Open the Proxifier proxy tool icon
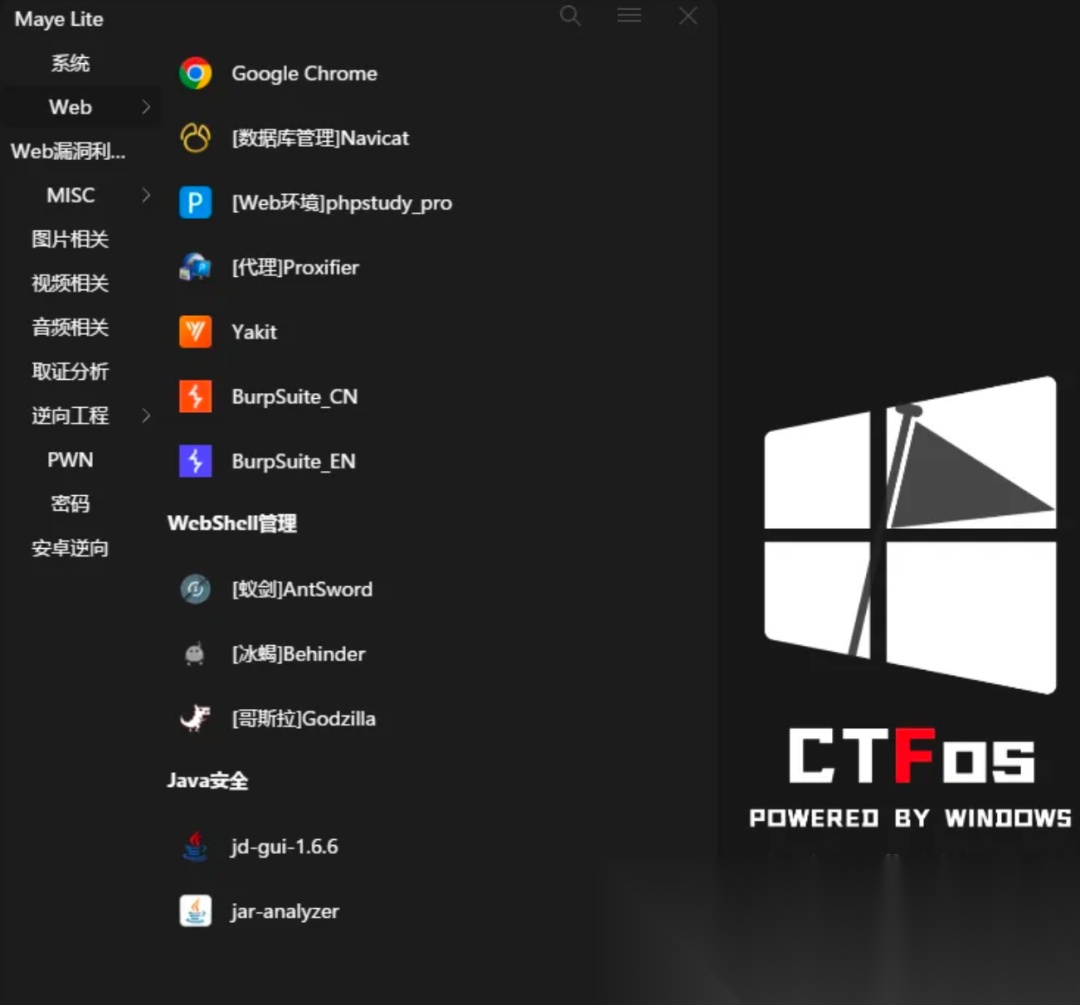Image resolution: width=1080 pixels, height=1005 pixels. tap(196, 267)
